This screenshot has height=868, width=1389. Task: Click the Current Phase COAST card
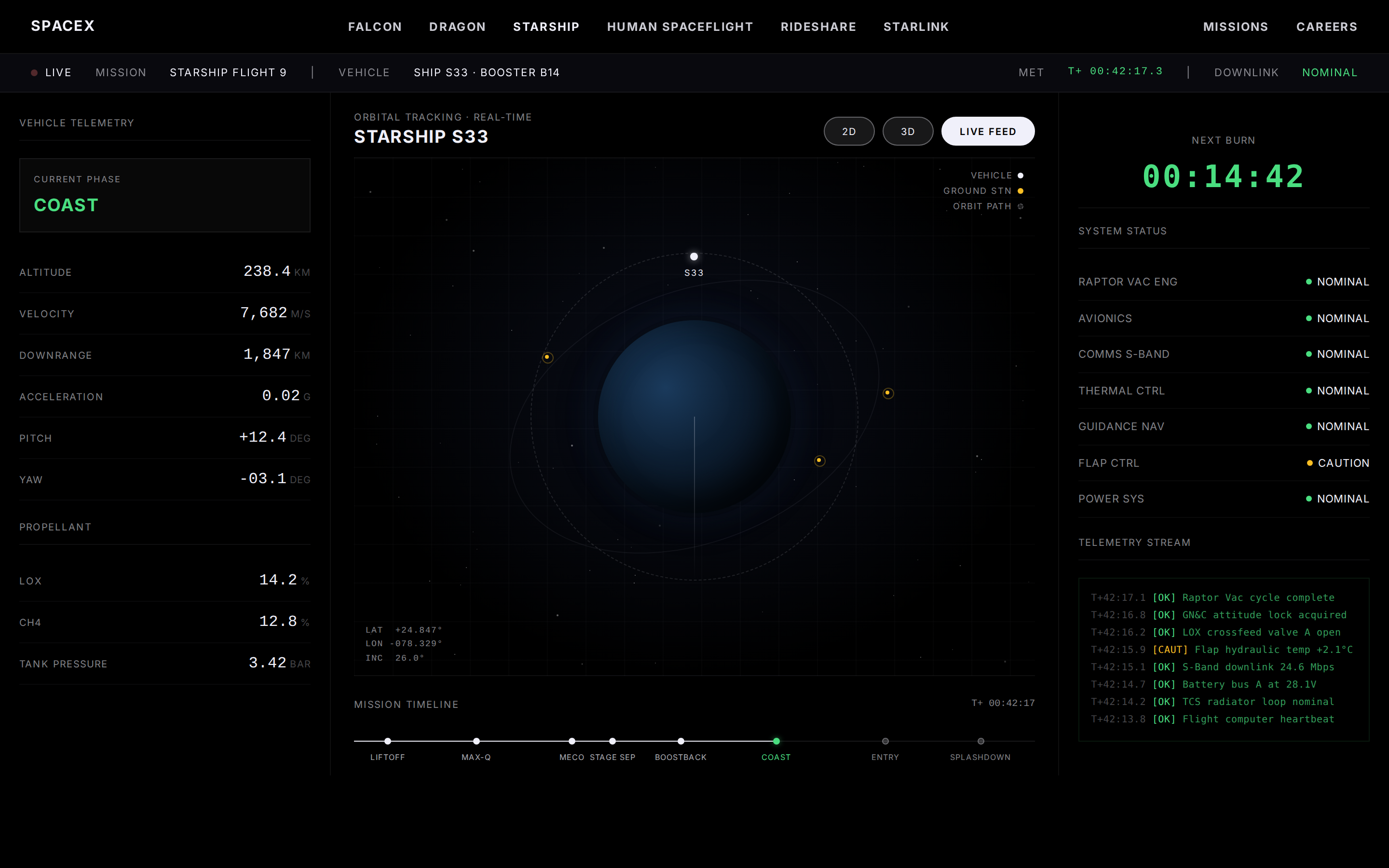point(165,195)
